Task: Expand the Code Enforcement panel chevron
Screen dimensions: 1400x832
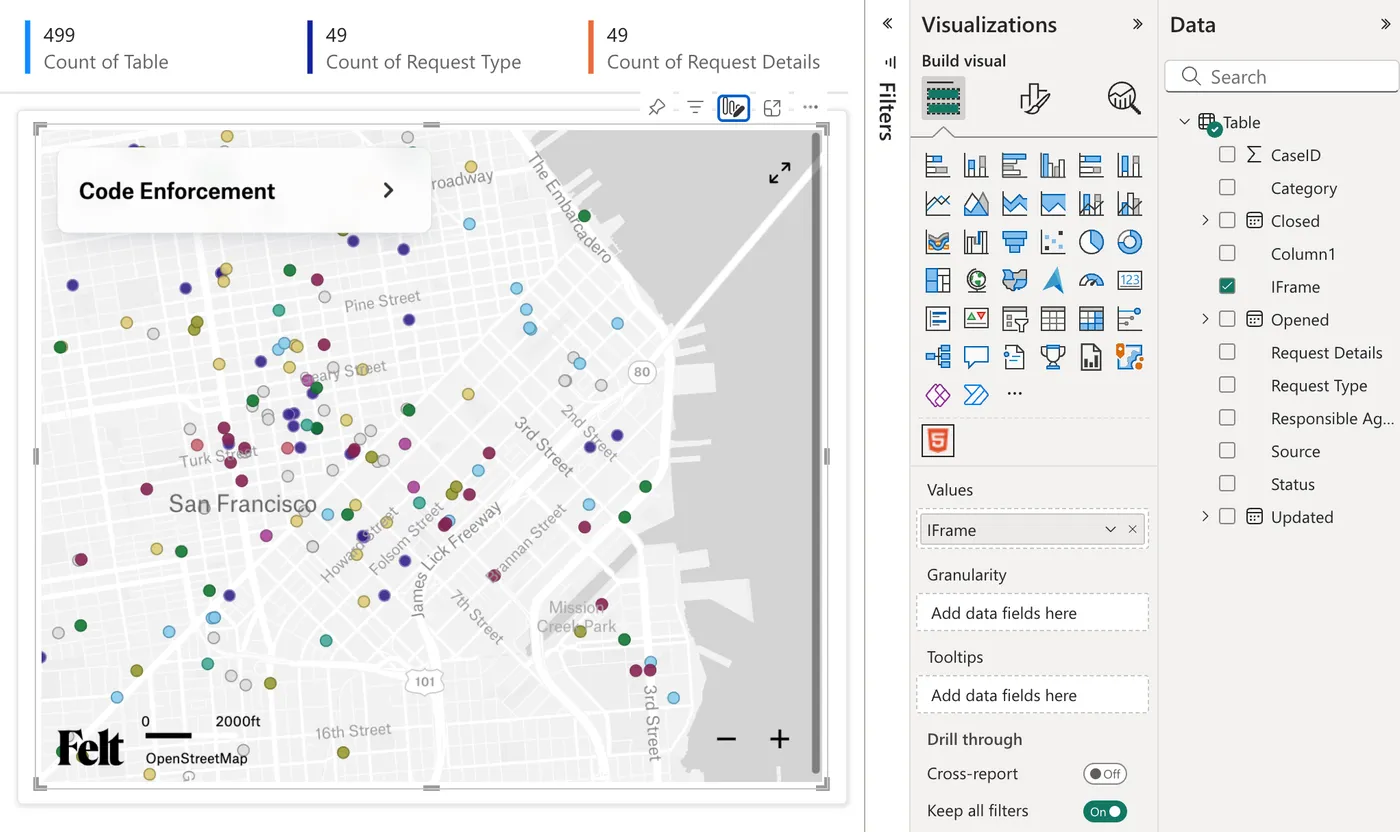Action: click(389, 190)
